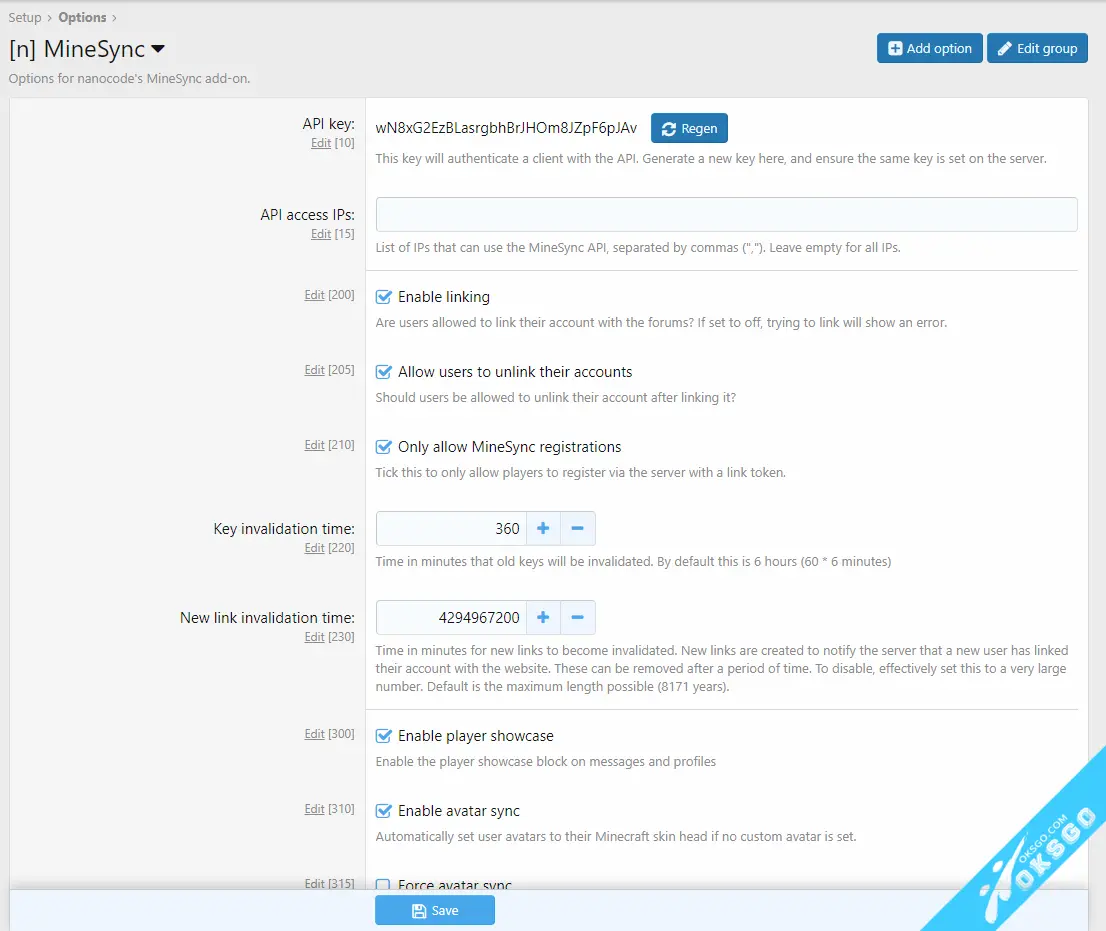
Task: Save the MineSync options
Action: pyautogui.click(x=435, y=910)
